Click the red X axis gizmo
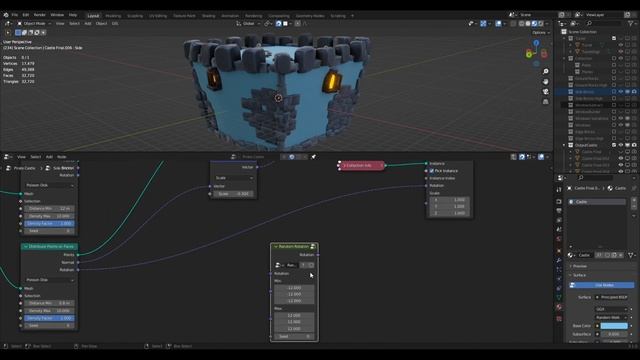This screenshot has height=360, width=640. pos(544,53)
